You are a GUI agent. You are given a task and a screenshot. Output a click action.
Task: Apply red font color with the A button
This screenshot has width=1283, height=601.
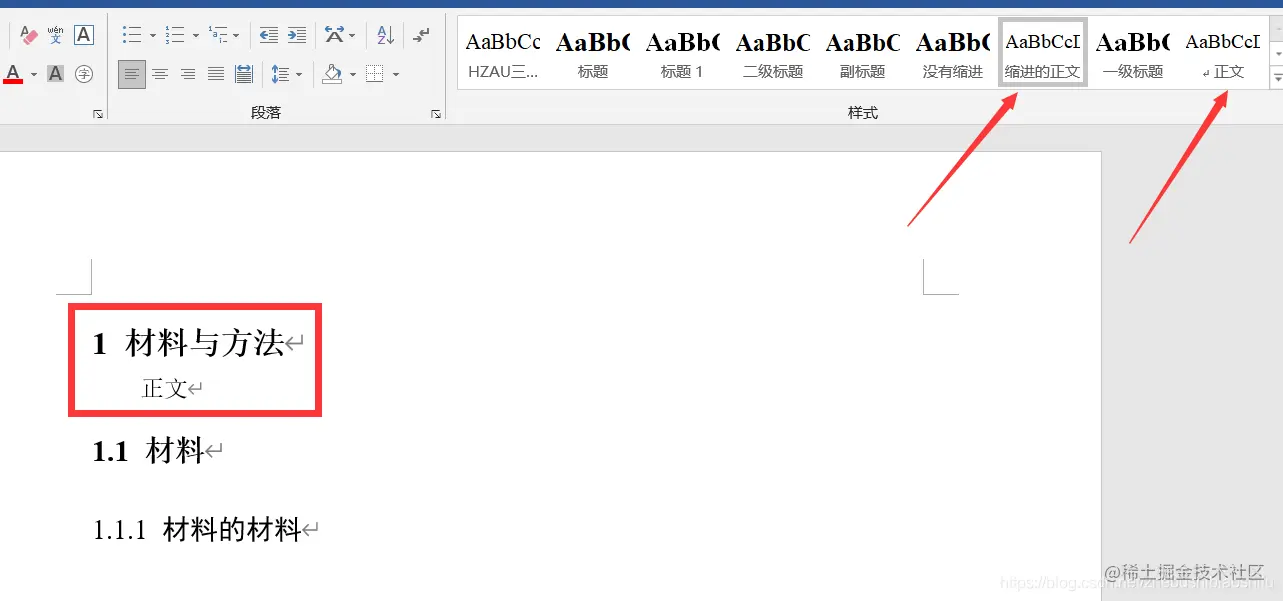tap(13, 74)
